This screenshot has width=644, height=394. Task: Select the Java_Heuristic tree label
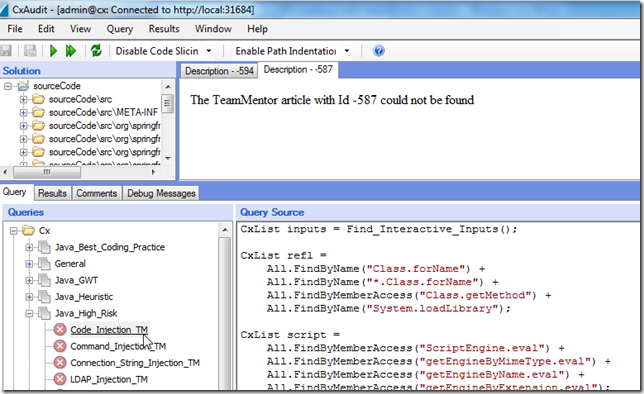click(x=84, y=297)
